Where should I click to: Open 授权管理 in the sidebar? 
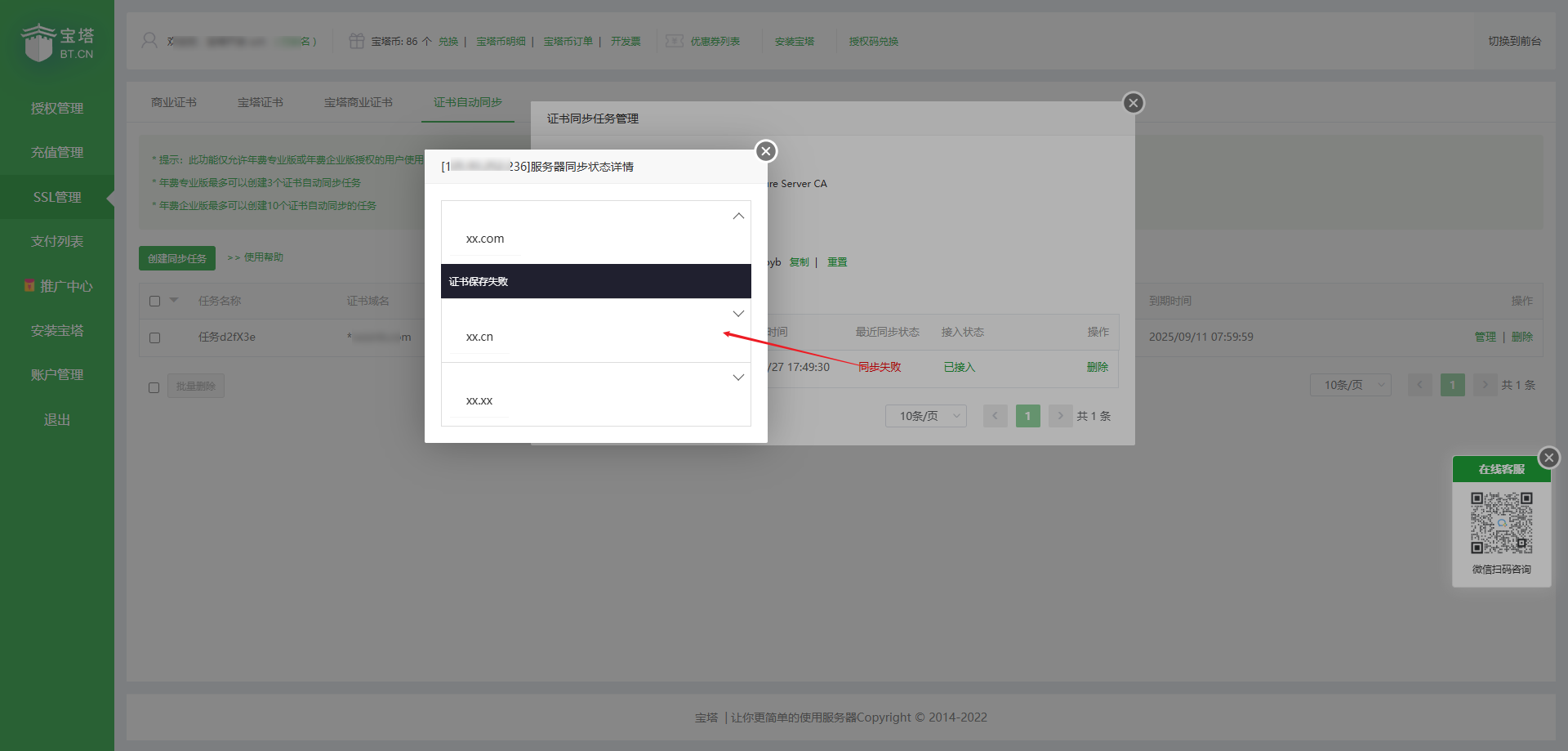tap(57, 108)
